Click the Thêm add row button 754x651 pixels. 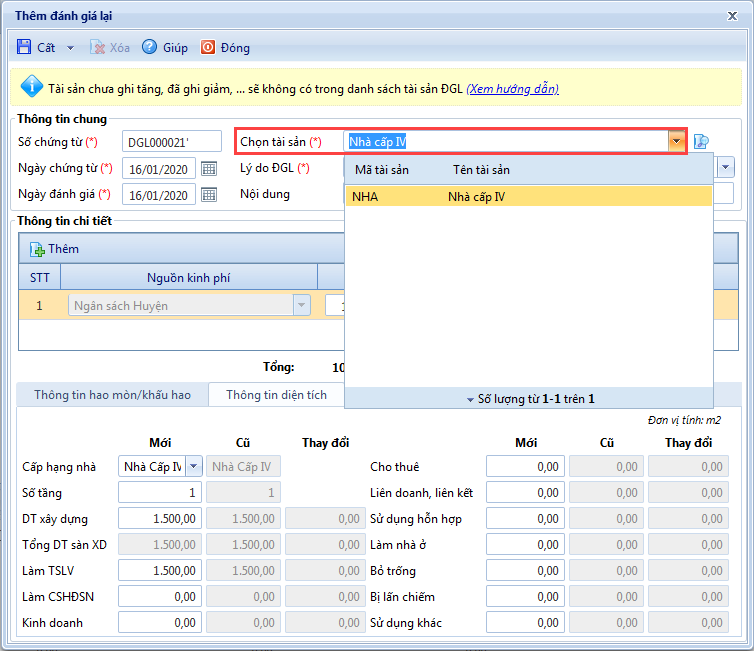[x=54, y=249]
